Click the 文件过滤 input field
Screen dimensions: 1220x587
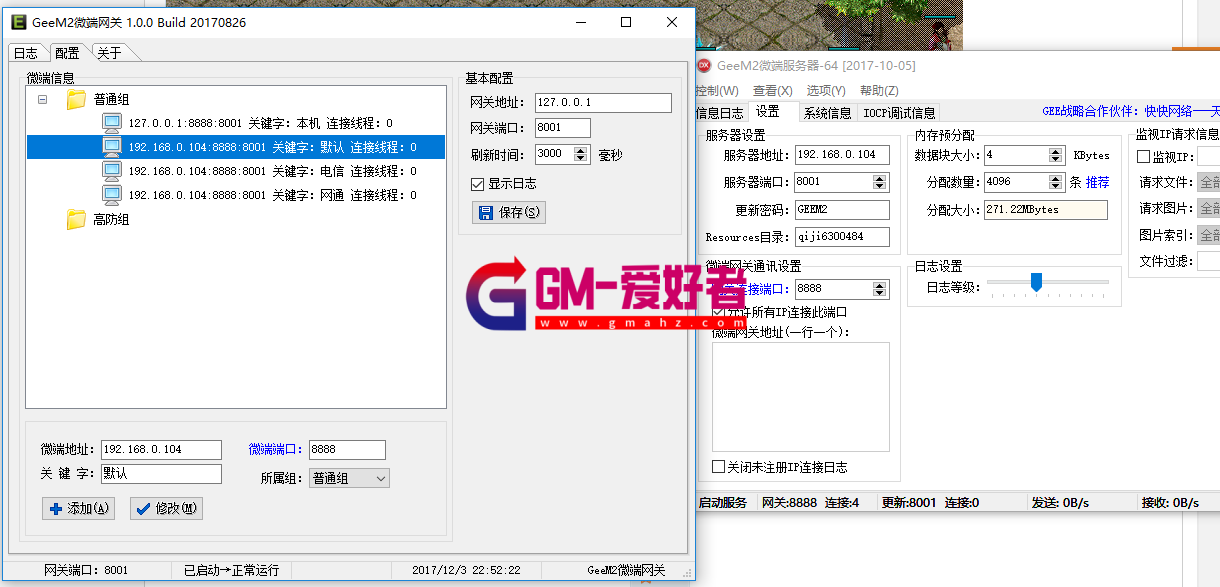[x=1208, y=262]
